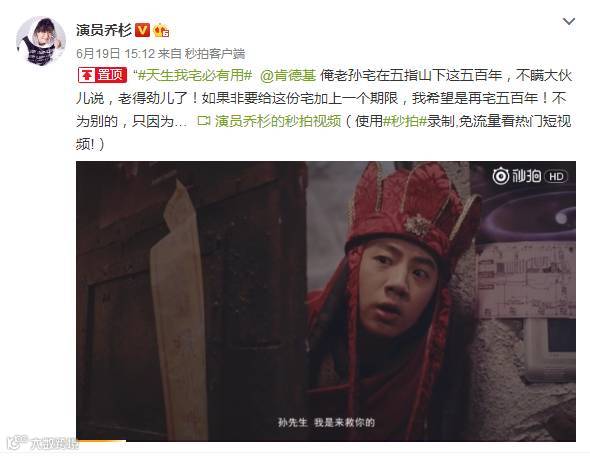Open the 演员乔杉 username link
This screenshot has height=456, width=590.
[x=104, y=30]
